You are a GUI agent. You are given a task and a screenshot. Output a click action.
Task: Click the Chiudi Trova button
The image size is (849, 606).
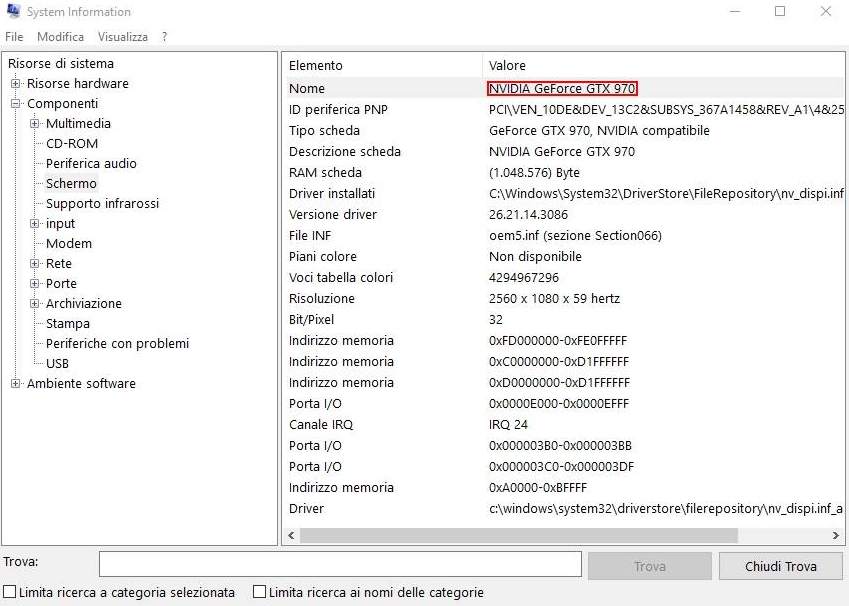pyautogui.click(x=780, y=566)
